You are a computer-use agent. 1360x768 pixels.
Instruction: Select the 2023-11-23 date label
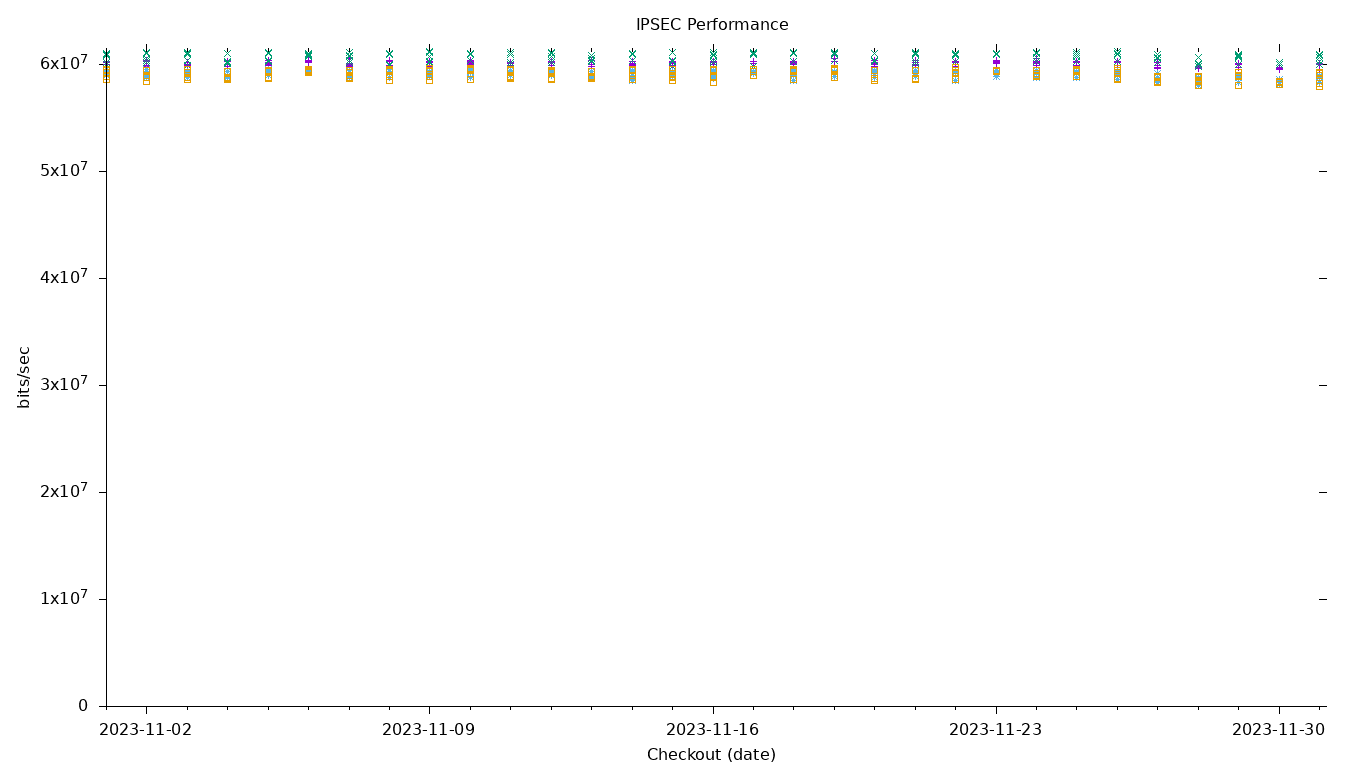point(995,730)
